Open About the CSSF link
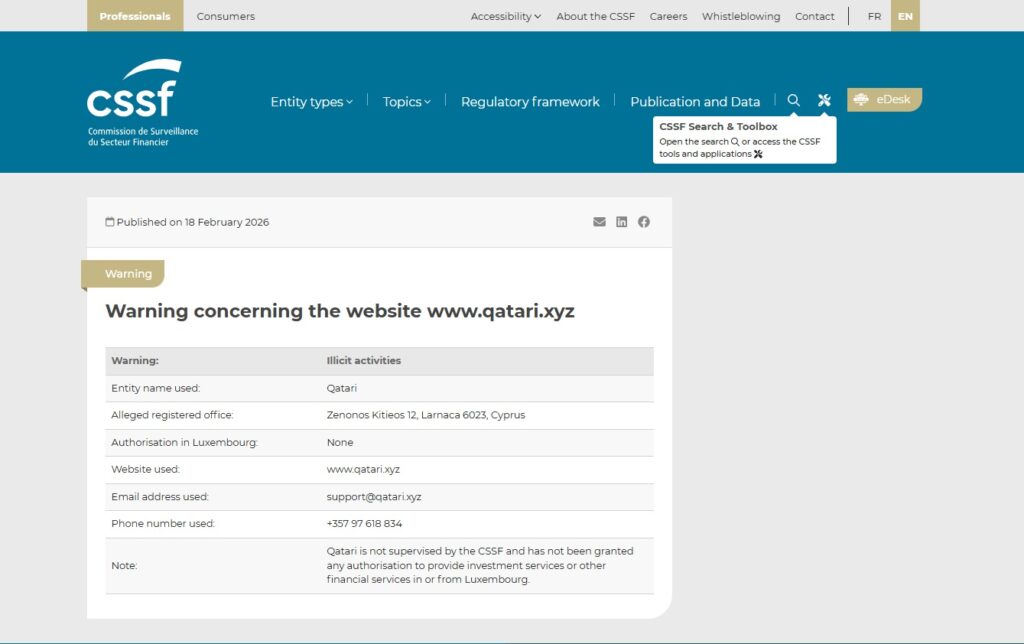Viewport: 1024px width, 644px height. coord(596,16)
